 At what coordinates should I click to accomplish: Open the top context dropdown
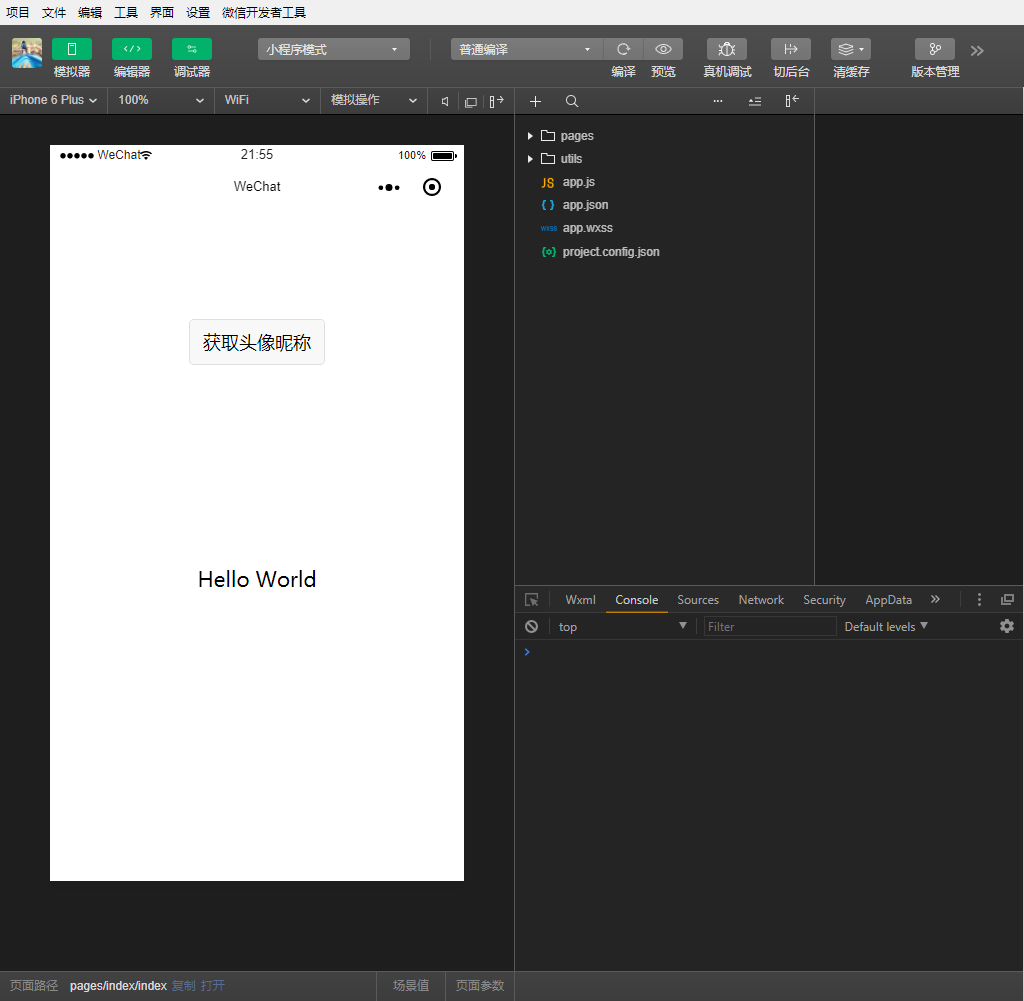(622, 626)
